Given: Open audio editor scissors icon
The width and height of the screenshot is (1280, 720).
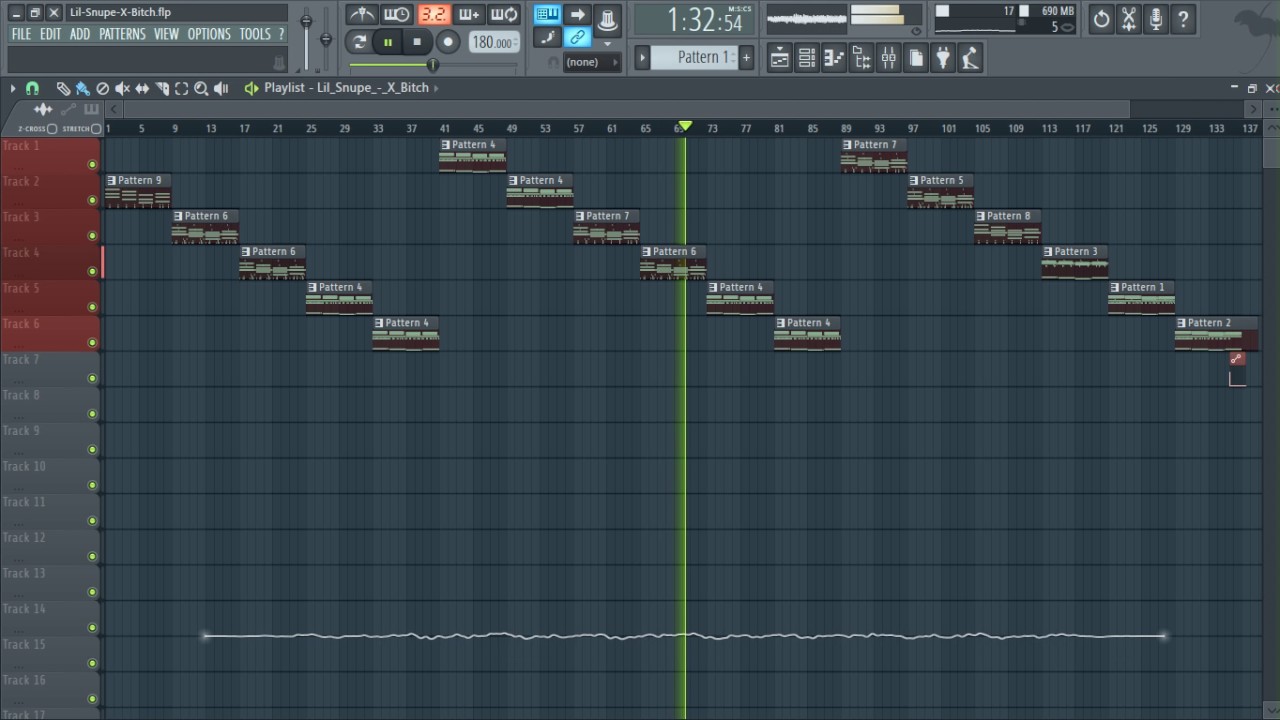Looking at the screenshot, I should coord(1129,18).
